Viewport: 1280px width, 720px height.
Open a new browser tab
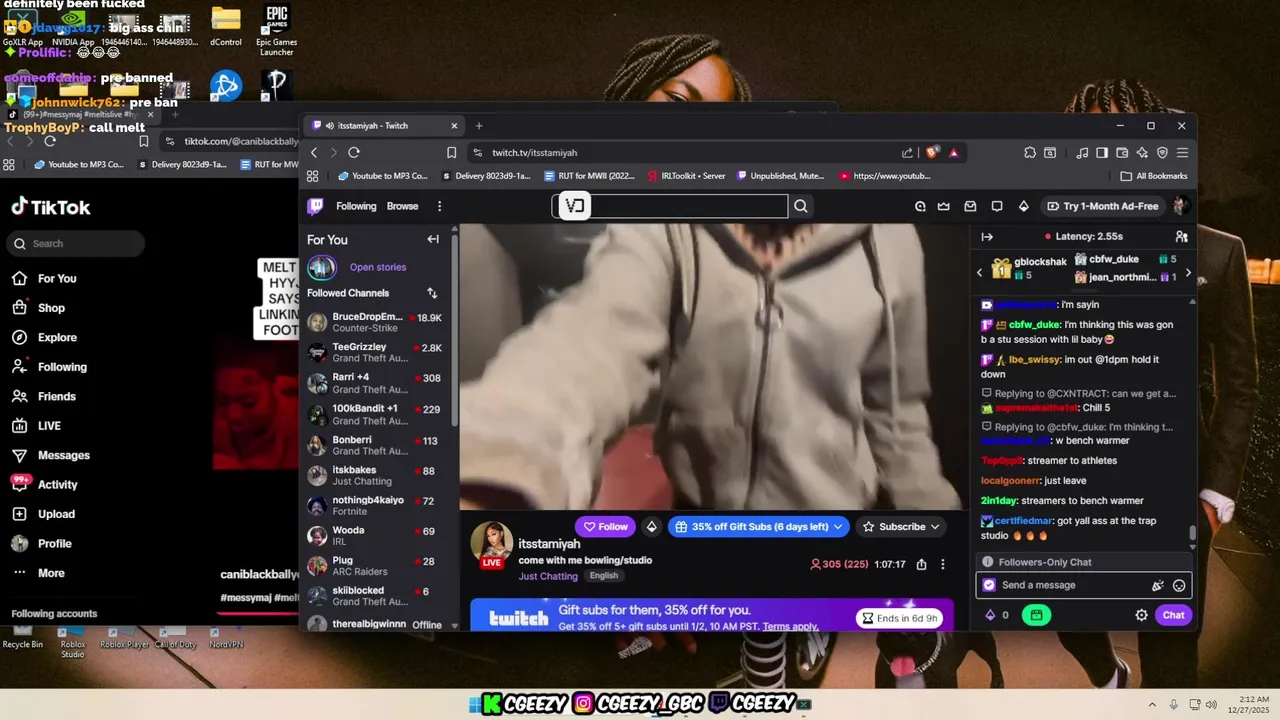click(x=479, y=126)
